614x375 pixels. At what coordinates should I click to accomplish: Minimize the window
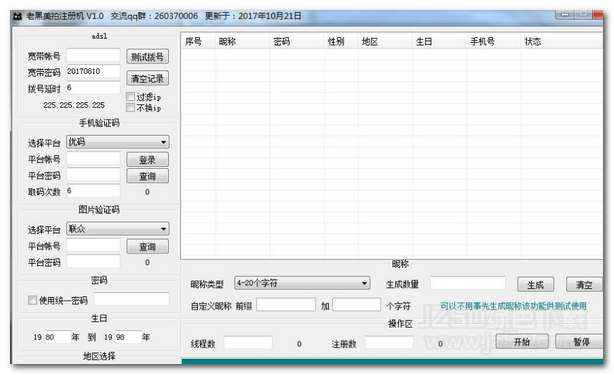pyautogui.click(x=565, y=15)
